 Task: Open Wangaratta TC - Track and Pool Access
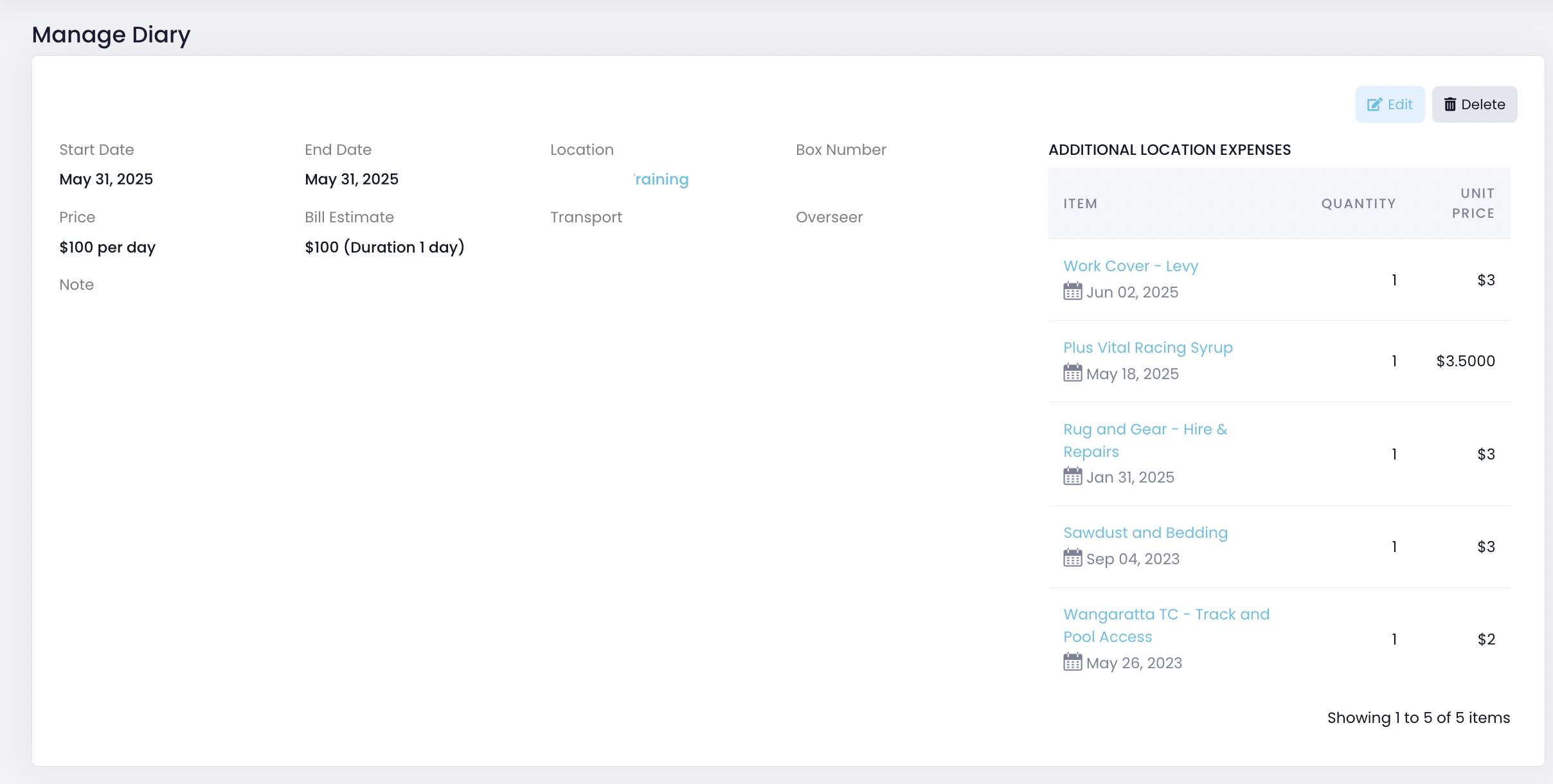tap(1166, 615)
